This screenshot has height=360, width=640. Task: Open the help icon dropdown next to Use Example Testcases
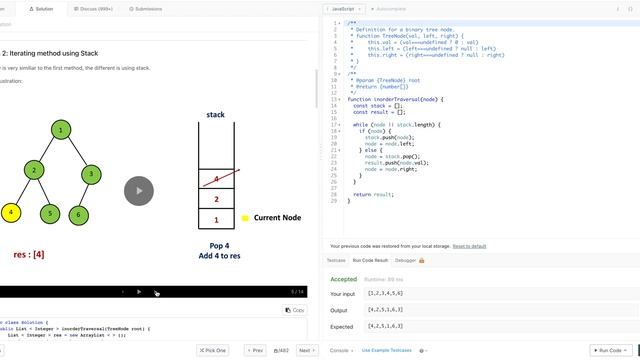click(x=423, y=351)
